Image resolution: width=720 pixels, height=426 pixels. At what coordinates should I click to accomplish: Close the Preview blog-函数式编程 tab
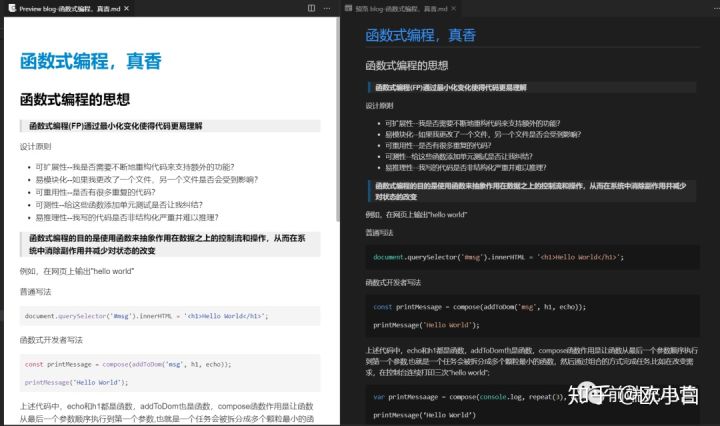(x=127, y=8)
